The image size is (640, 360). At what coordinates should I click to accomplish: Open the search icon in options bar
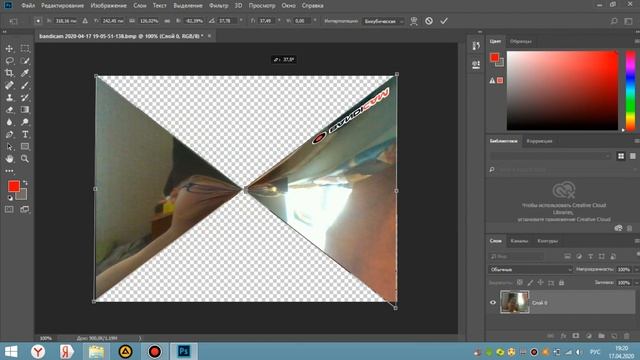click(614, 21)
